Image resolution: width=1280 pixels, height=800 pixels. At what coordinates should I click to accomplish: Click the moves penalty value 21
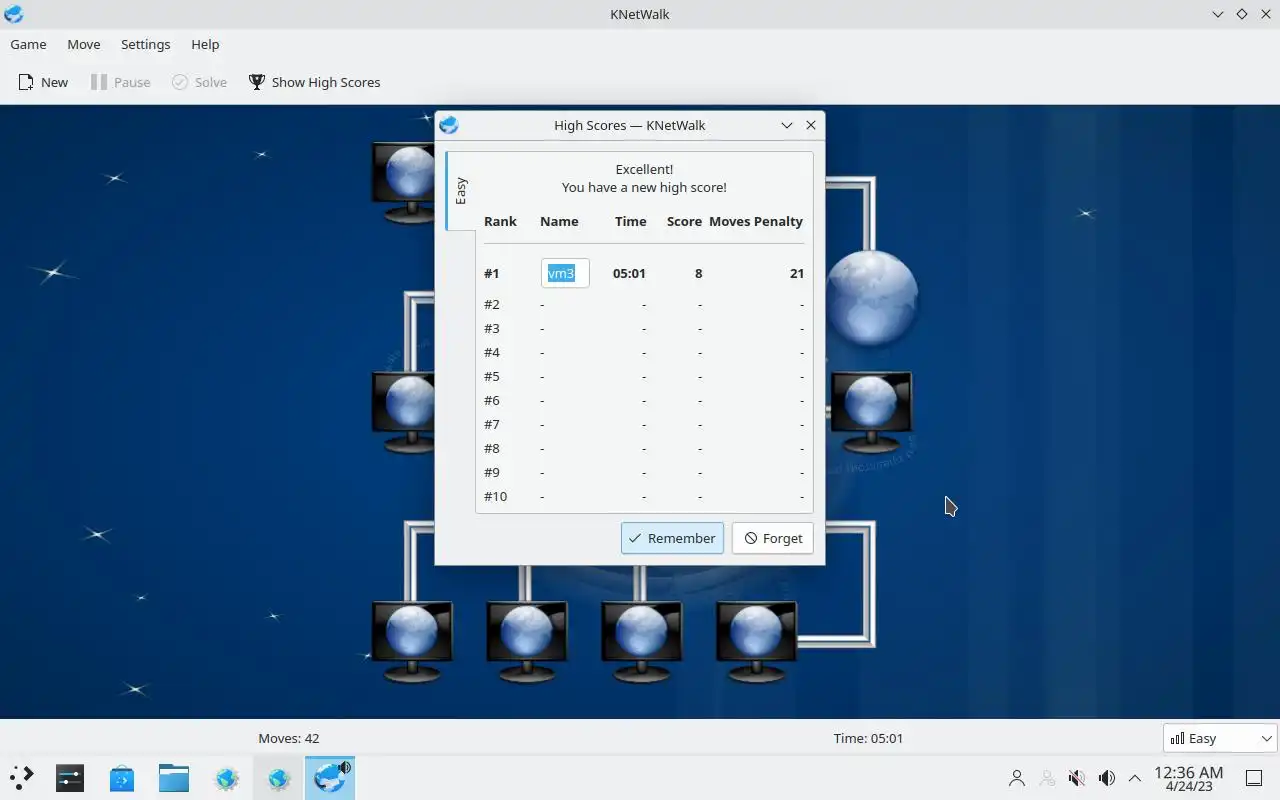tap(796, 273)
